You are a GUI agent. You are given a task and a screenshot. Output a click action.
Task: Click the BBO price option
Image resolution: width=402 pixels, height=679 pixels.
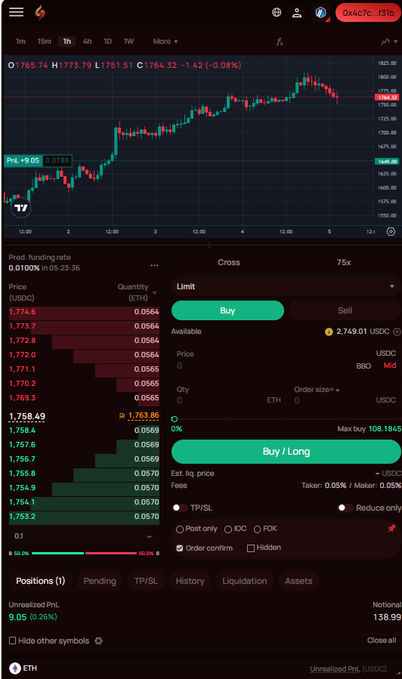pyautogui.click(x=363, y=366)
